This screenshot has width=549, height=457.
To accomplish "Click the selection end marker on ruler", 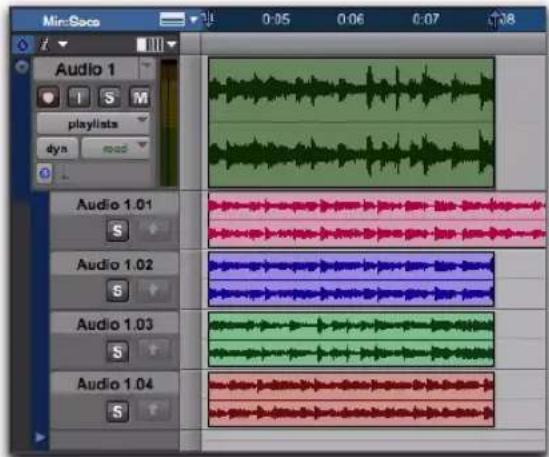I will point(494,20).
